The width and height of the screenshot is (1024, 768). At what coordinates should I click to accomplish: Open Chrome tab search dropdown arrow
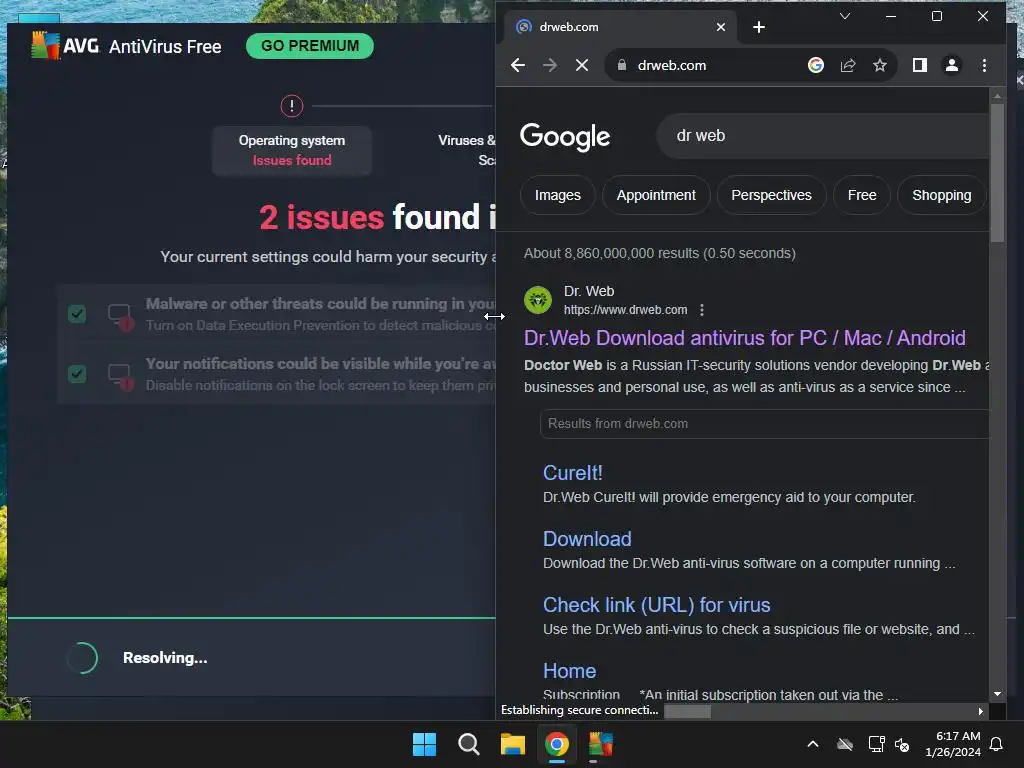point(844,16)
